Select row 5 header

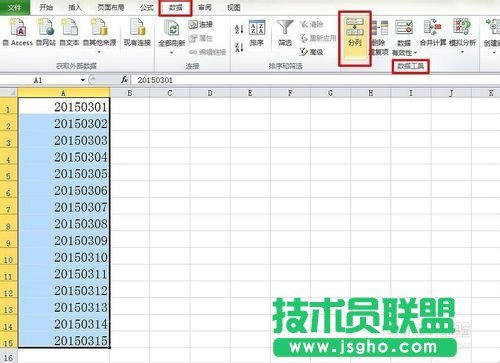pos(8,173)
